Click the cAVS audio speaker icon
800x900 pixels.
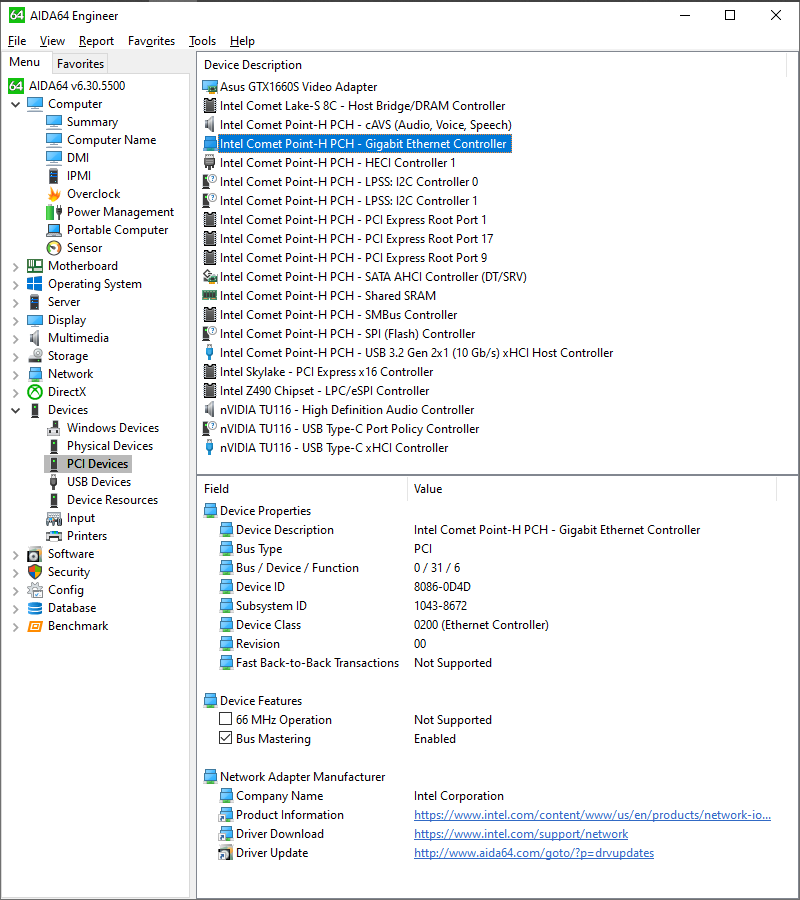pyautogui.click(x=210, y=125)
